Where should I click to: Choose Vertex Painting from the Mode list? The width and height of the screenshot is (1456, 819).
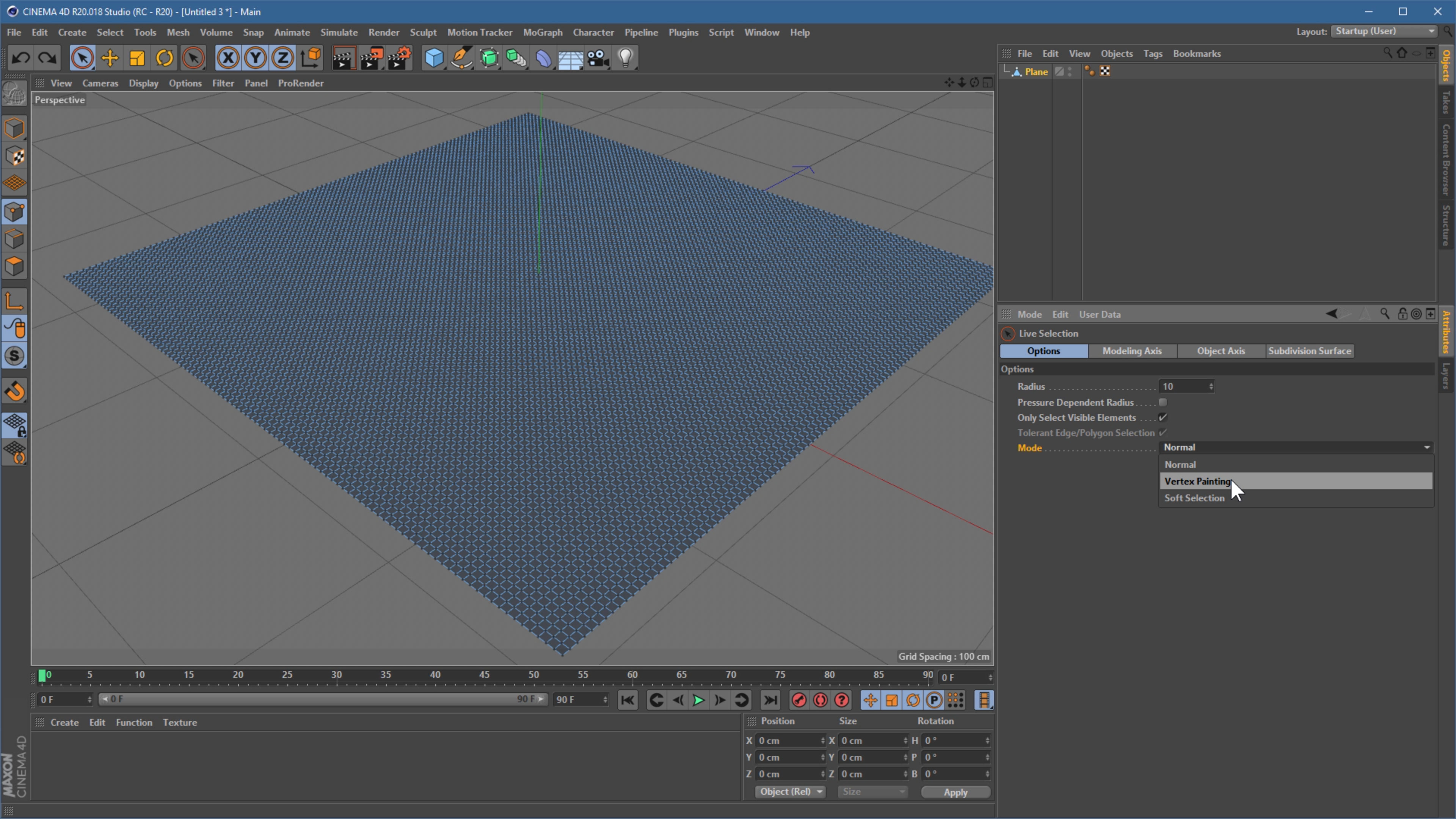1296,481
